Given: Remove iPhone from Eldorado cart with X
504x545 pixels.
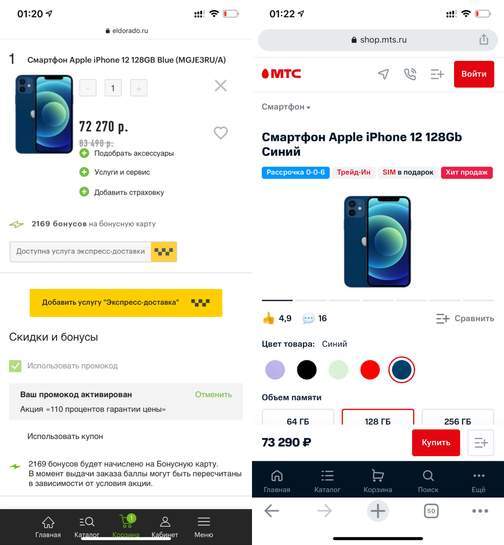Looking at the screenshot, I should pyautogui.click(x=221, y=86).
